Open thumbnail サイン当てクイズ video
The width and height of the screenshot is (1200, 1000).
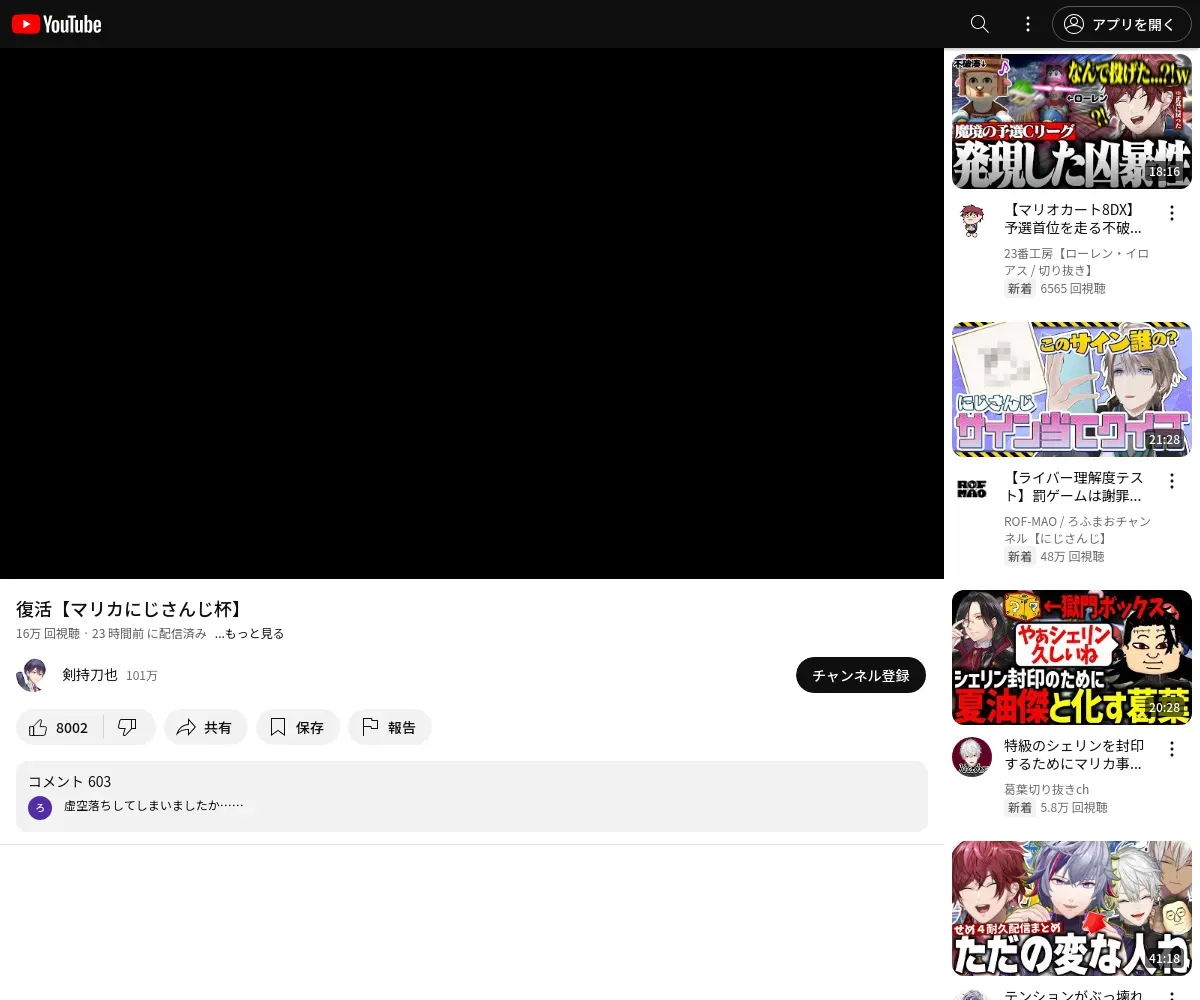tap(1072, 389)
